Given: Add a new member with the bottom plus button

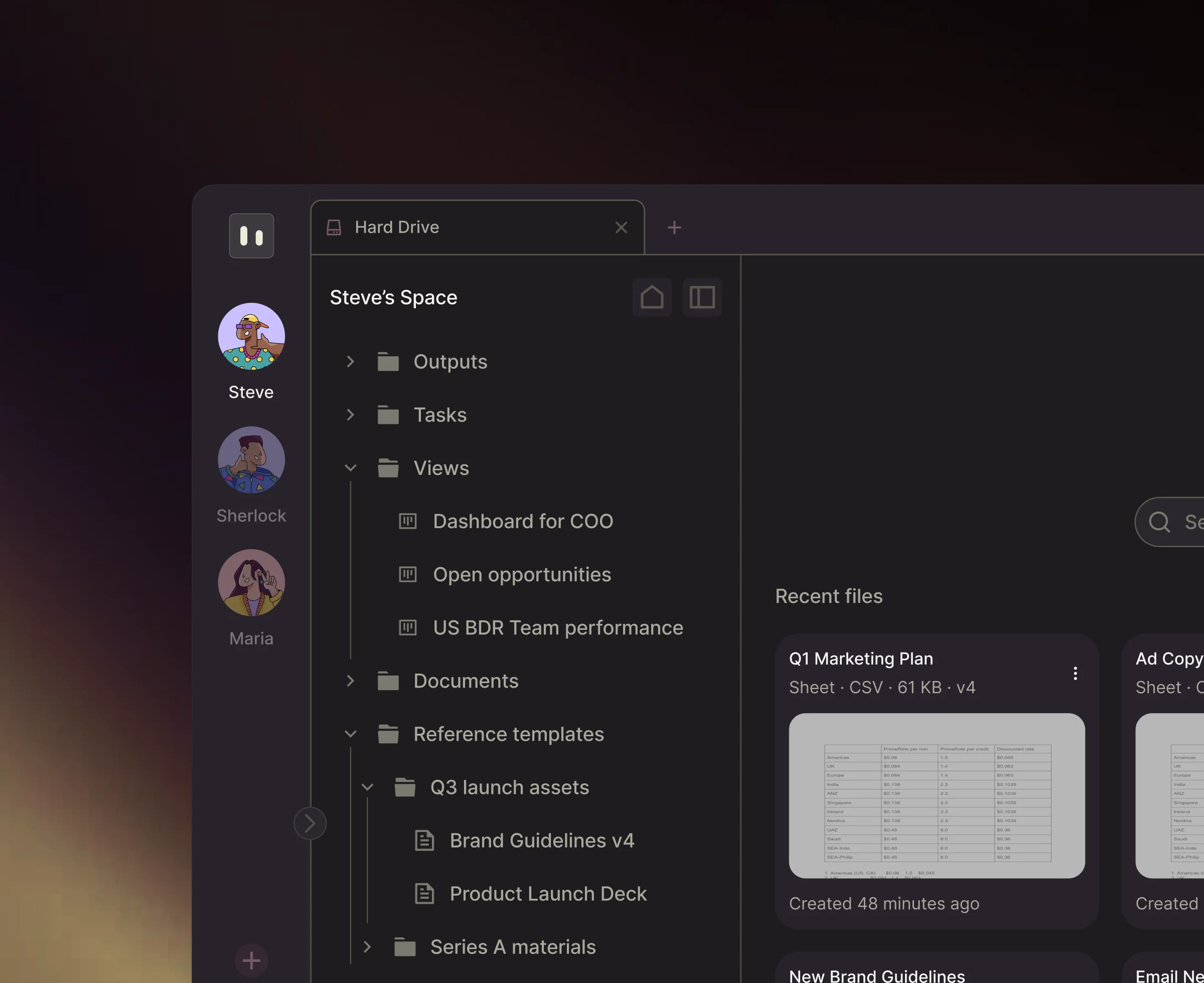Looking at the screenshot, I should 251,960.
